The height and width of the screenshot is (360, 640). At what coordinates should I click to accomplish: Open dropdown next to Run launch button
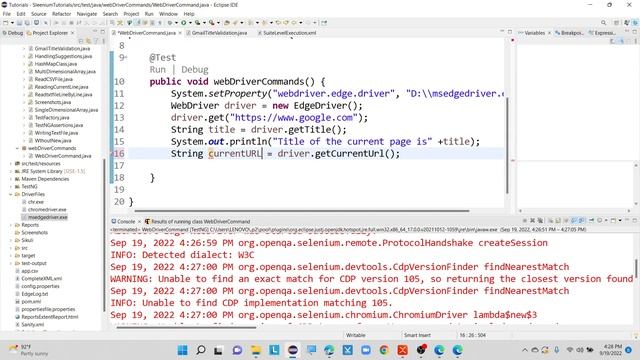tap(189, 23)
